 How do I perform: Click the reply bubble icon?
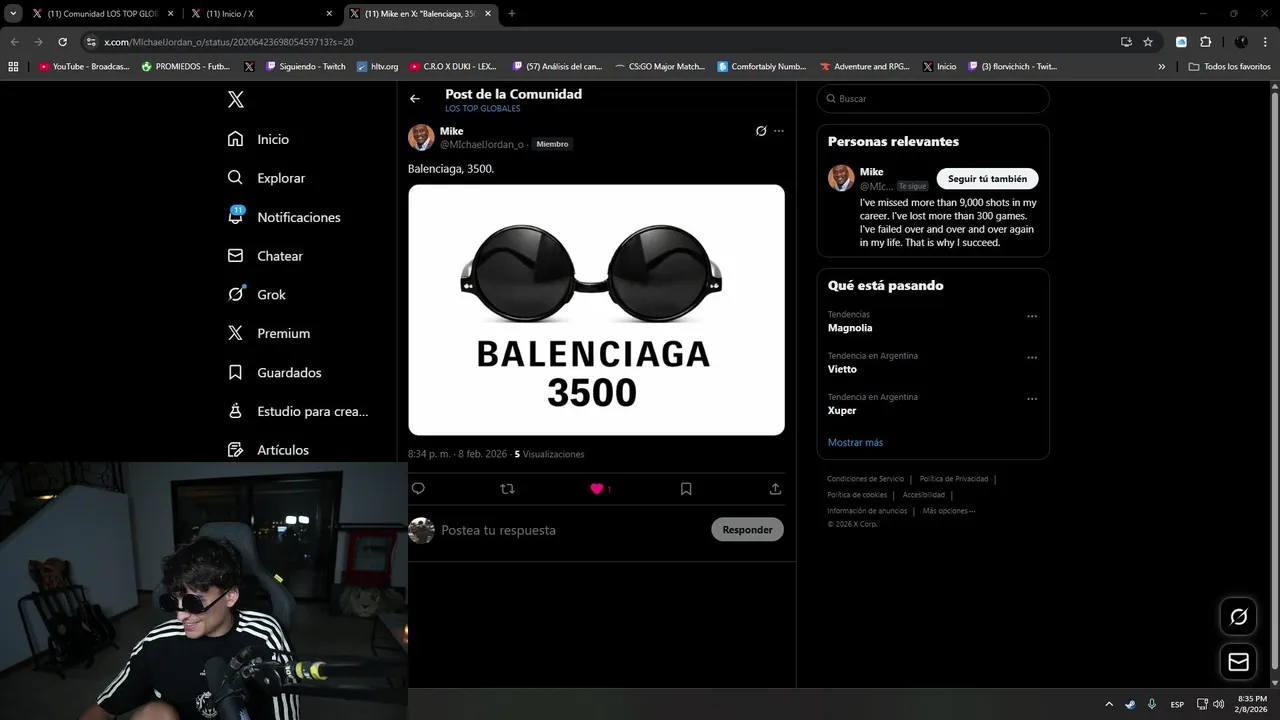point(418,489)
